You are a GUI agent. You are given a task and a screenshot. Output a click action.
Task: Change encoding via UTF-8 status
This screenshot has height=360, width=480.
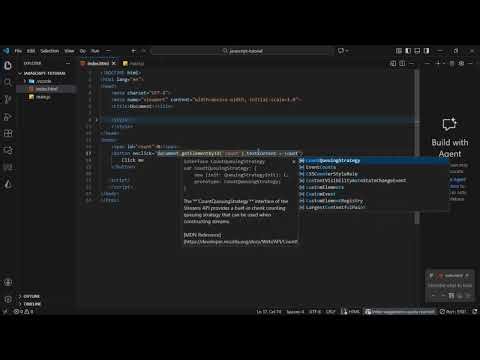pos(315,312)
